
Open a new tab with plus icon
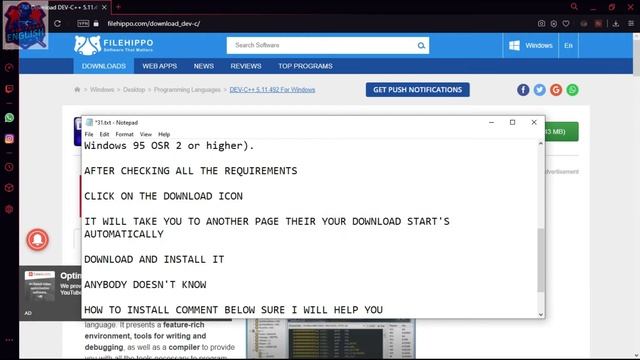point(118,7)
